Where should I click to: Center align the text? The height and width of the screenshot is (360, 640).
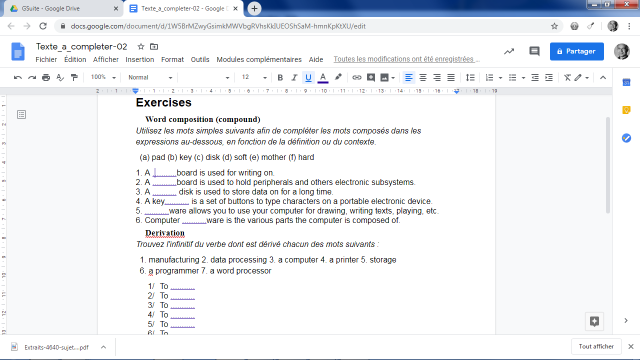tap(423, 78)
